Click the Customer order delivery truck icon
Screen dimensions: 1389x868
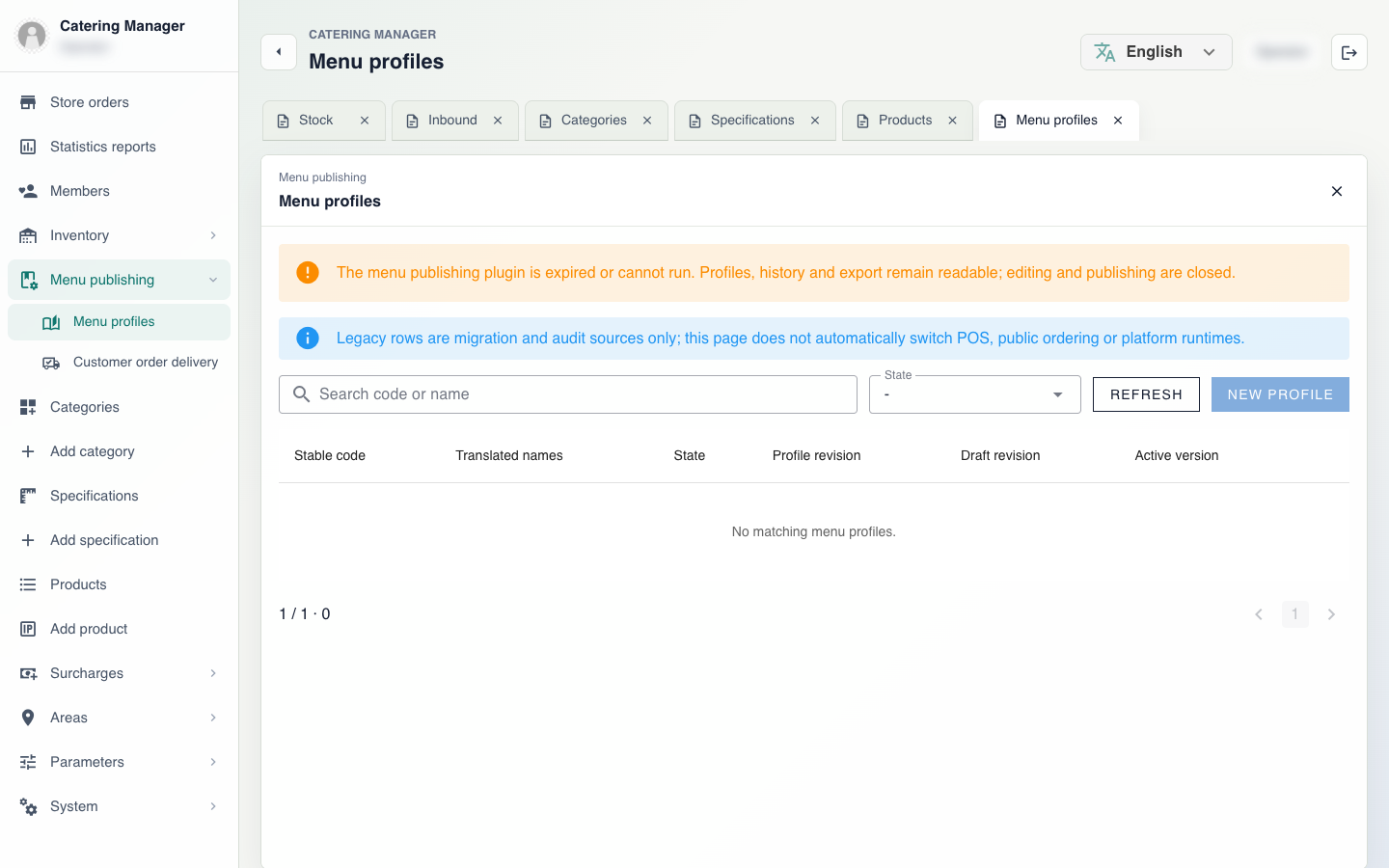pyautogui.click(x=51, y=363)
